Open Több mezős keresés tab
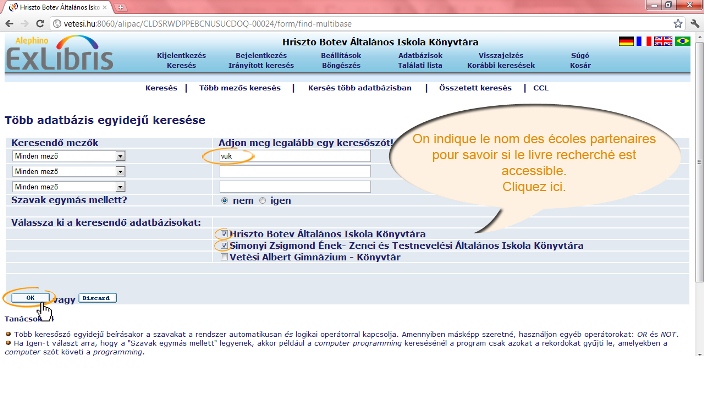Image resolution: width=704 pixels, height=396 pixels. [x=240, y=88]
